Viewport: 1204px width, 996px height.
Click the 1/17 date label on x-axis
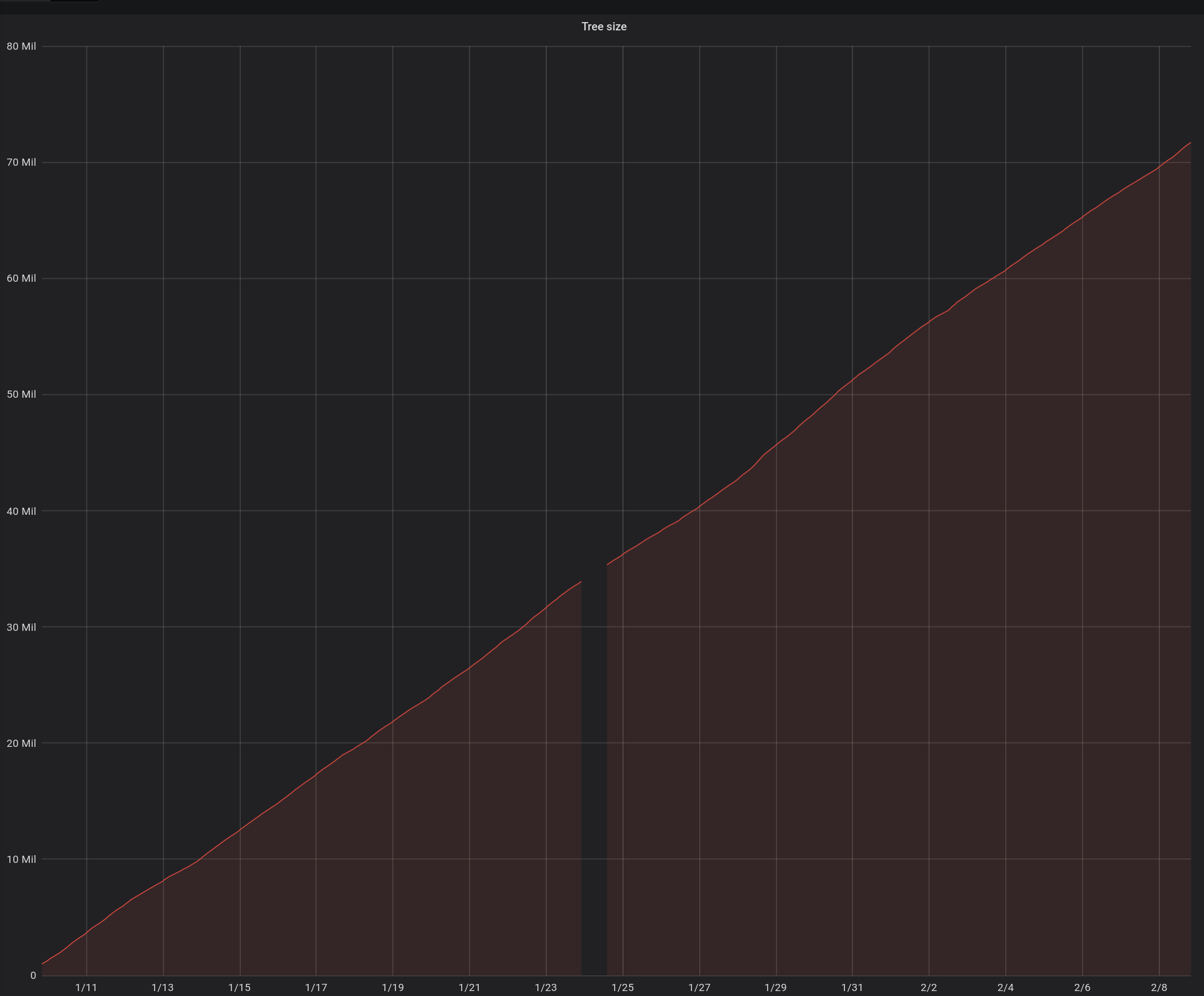(x=316, y=987)
